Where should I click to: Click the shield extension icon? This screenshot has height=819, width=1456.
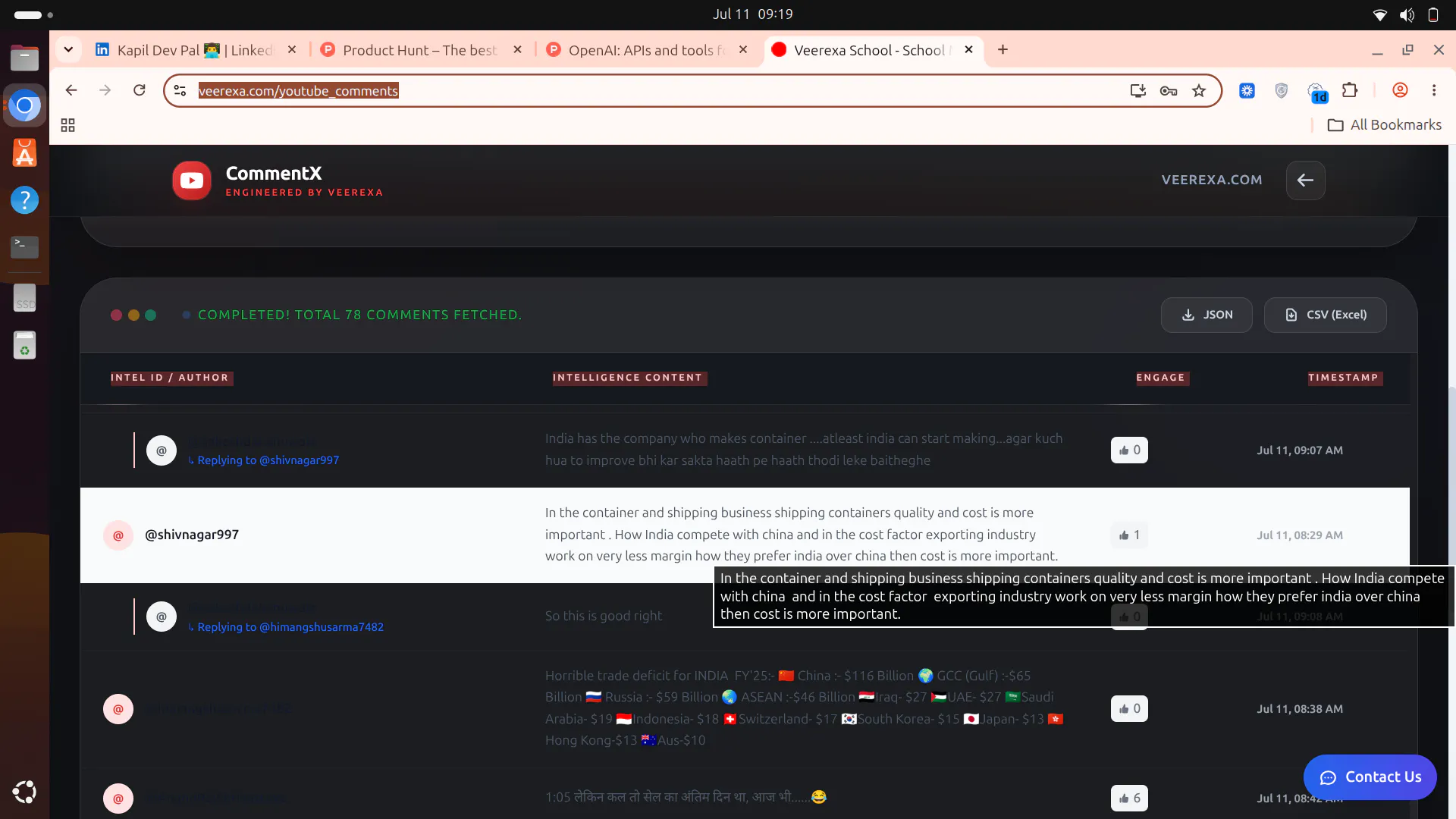pos(1282,90)
